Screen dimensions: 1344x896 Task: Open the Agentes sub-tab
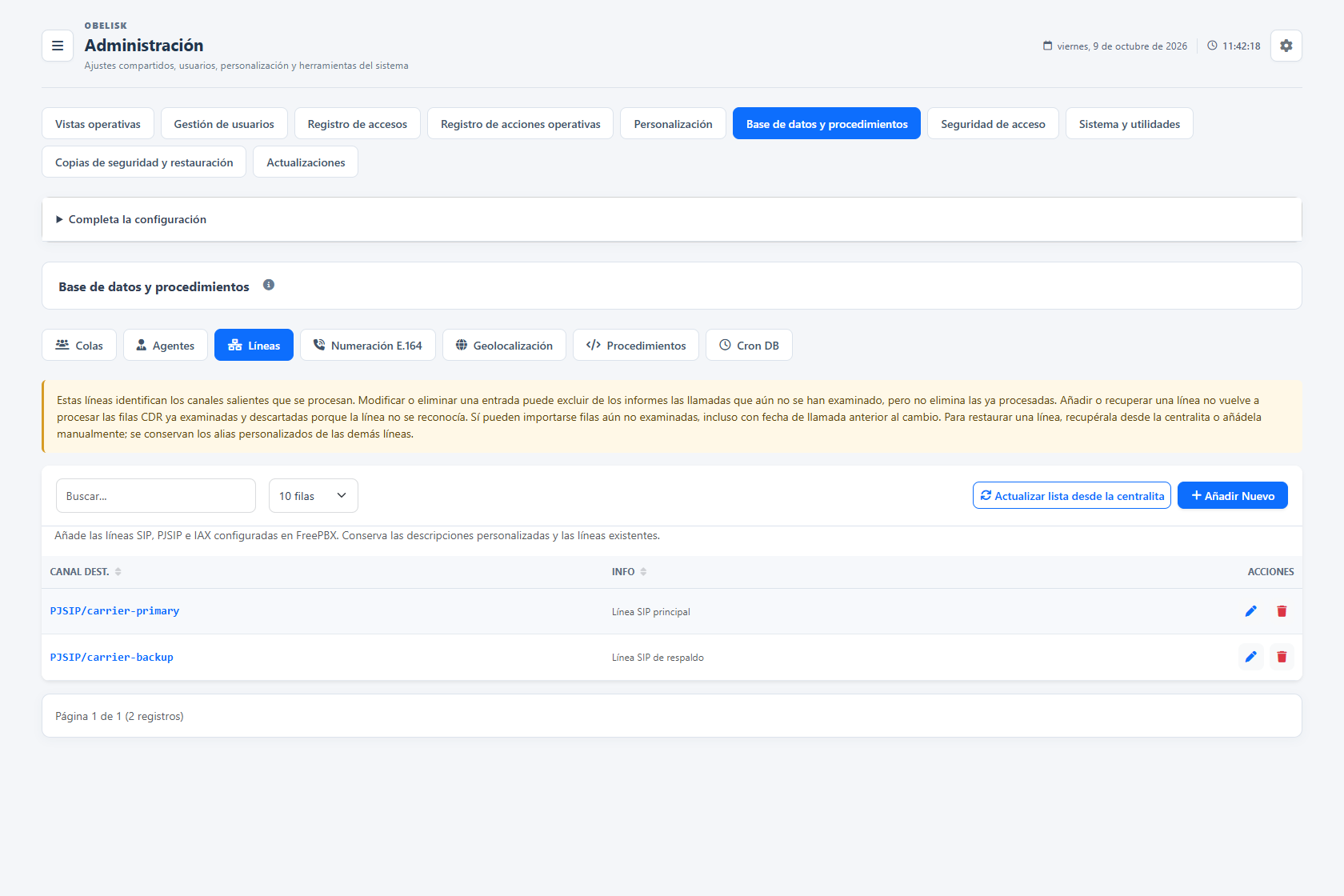click(x=166, y=346)
